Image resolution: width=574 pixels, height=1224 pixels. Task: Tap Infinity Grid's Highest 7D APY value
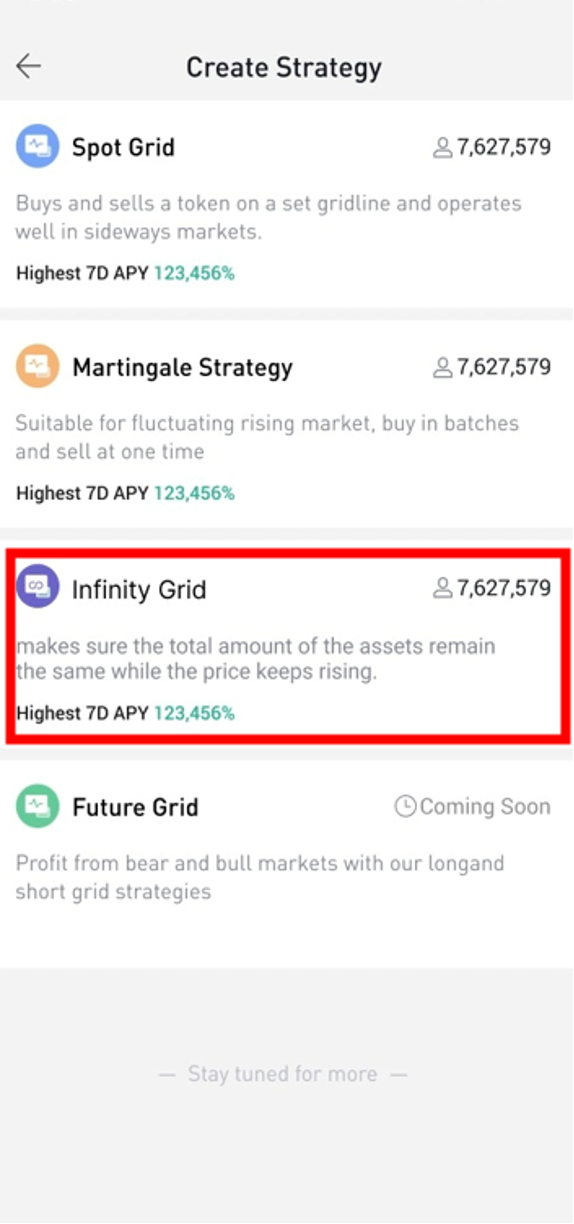point(194,713)
